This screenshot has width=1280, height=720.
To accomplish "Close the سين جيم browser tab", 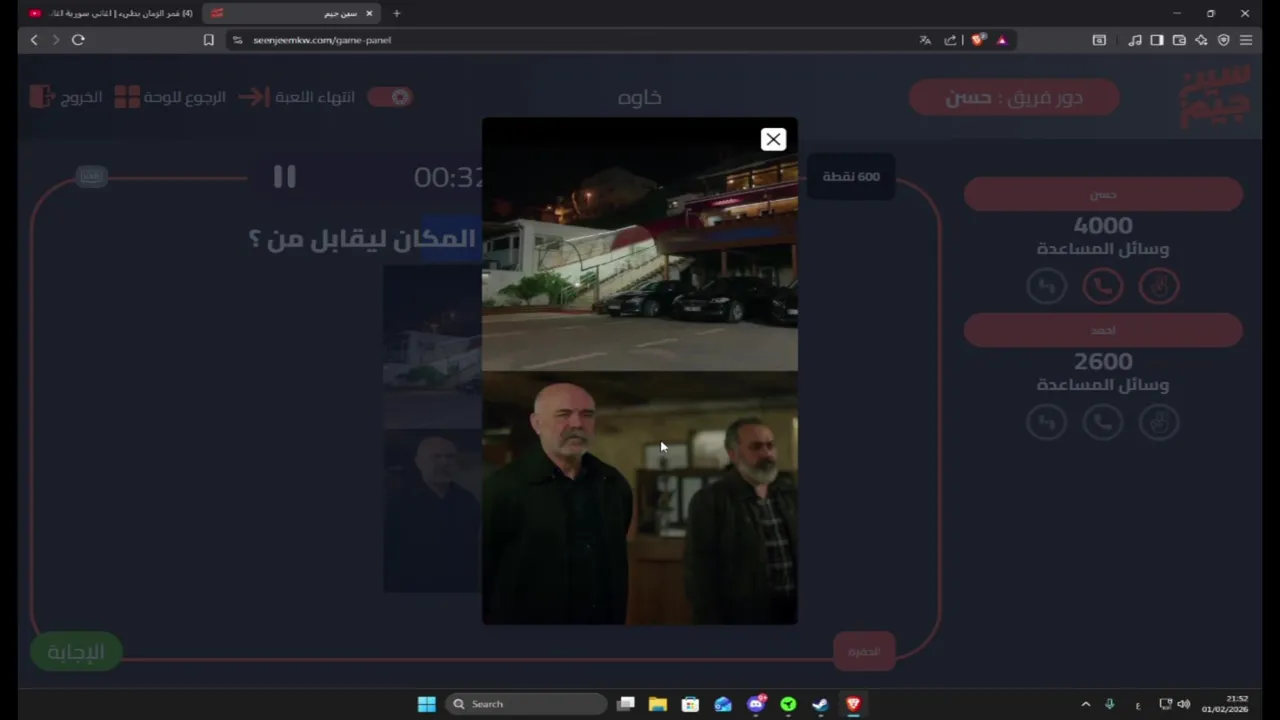I will pos(369,13).
